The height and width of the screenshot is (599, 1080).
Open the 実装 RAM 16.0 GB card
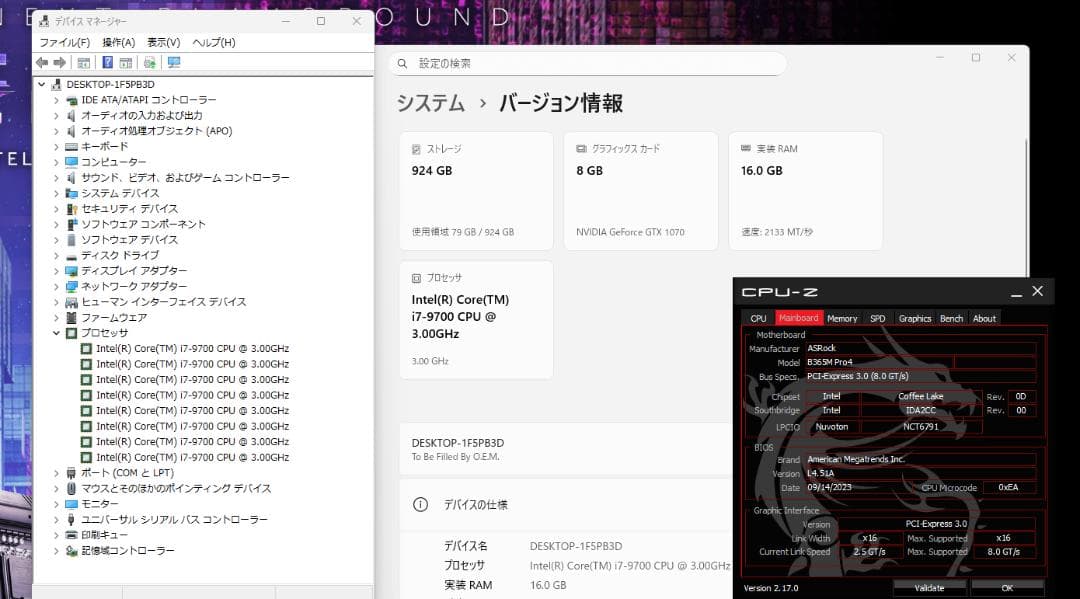pos(805,191)
